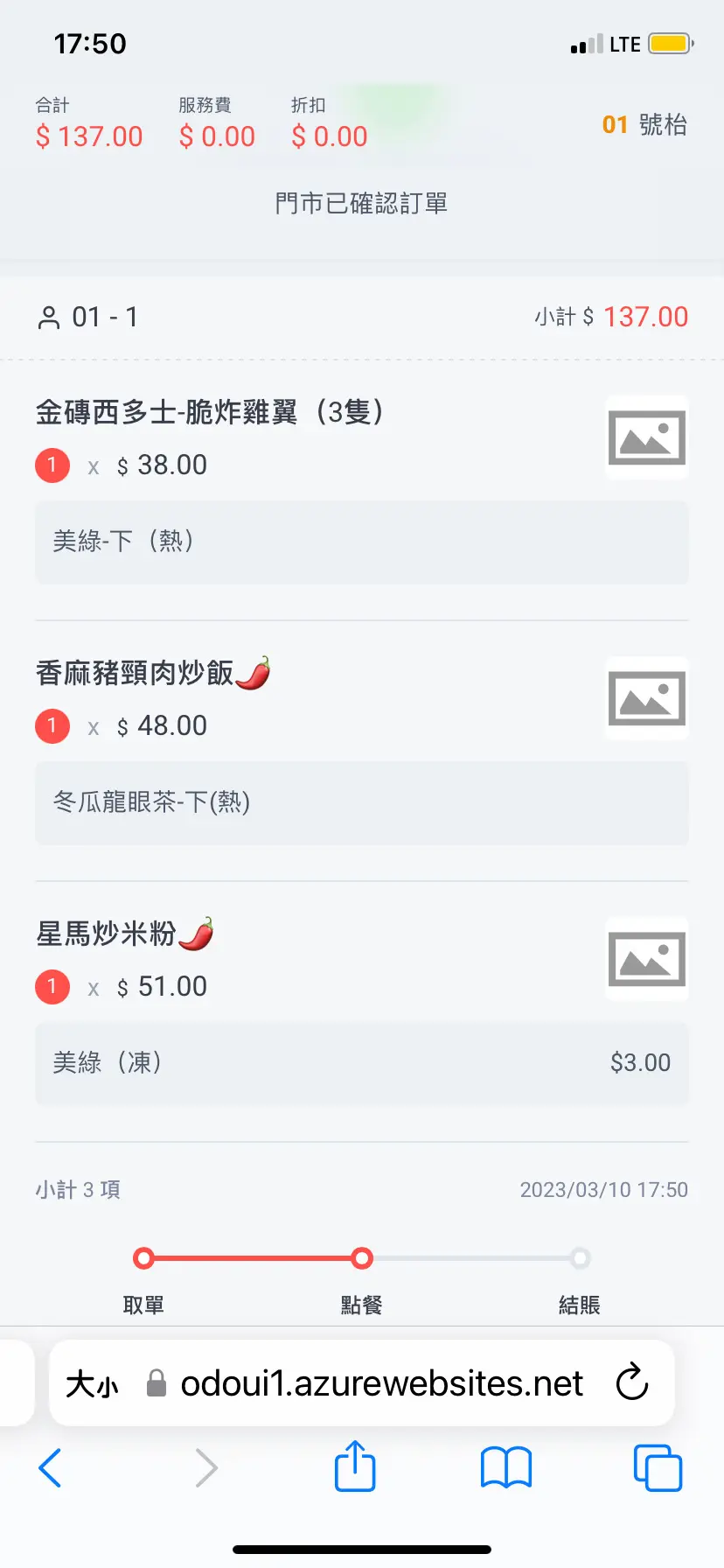Tap the 冬瓜龍眼茶-下(熱) drink option row
The image size is (724, 1568).
362,802
